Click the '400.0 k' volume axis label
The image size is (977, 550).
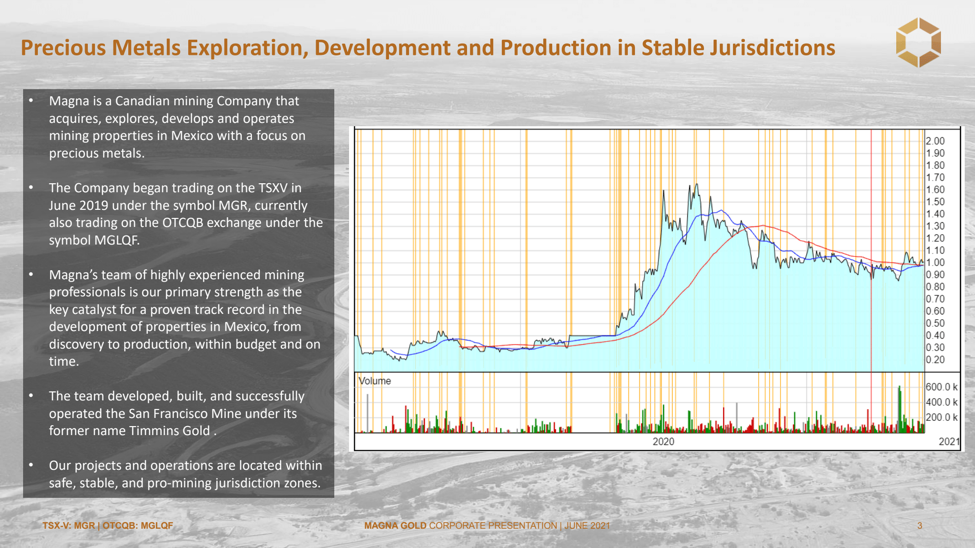point(942,402)
